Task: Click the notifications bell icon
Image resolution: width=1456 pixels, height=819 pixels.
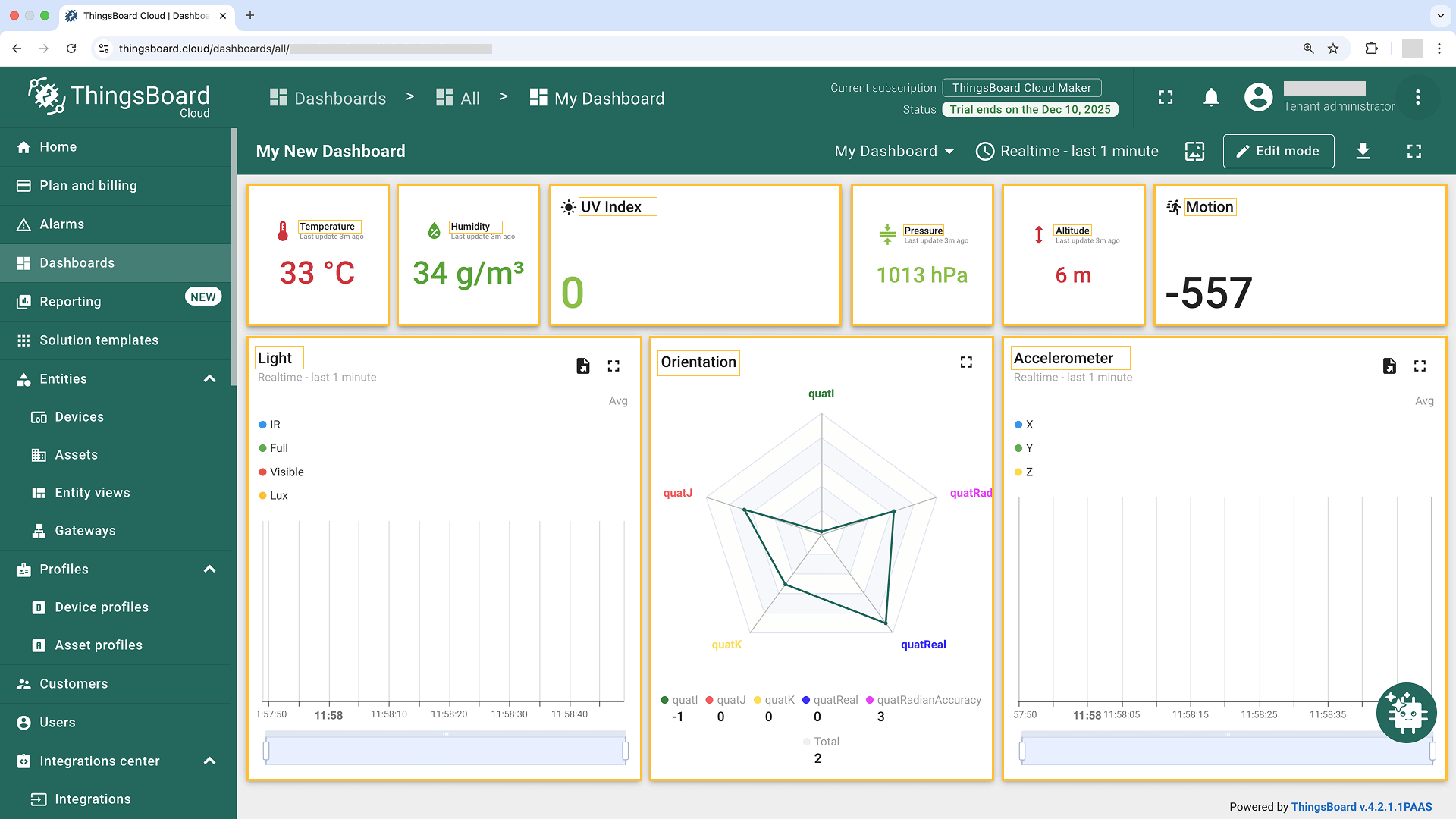Action: [1211, 98]
